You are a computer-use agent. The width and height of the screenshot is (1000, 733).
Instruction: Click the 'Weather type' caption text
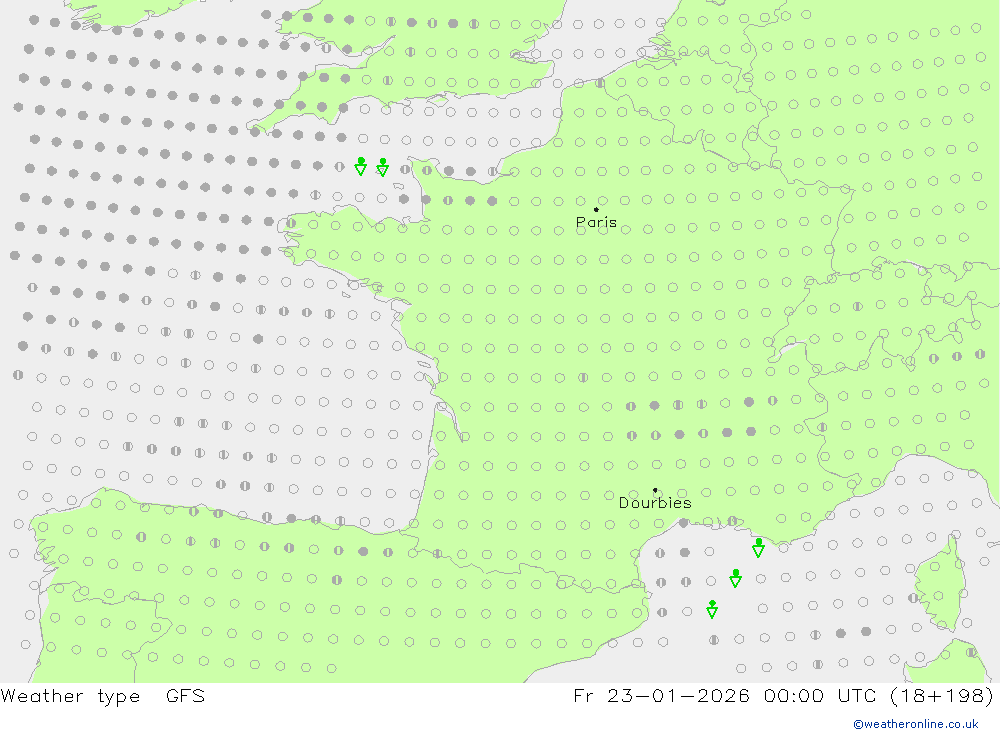70,696
